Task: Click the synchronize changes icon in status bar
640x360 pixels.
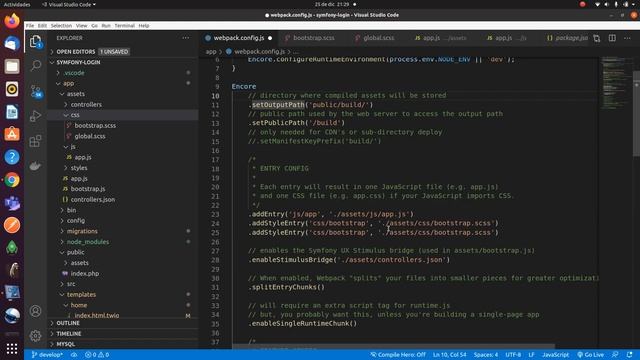Action: (74, 355)
